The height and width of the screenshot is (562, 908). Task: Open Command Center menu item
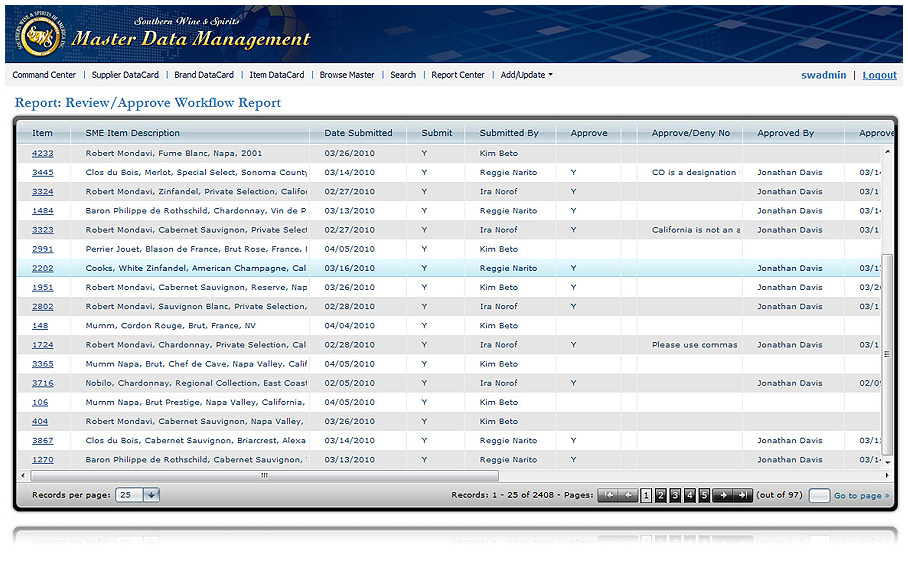coord(44,75)
